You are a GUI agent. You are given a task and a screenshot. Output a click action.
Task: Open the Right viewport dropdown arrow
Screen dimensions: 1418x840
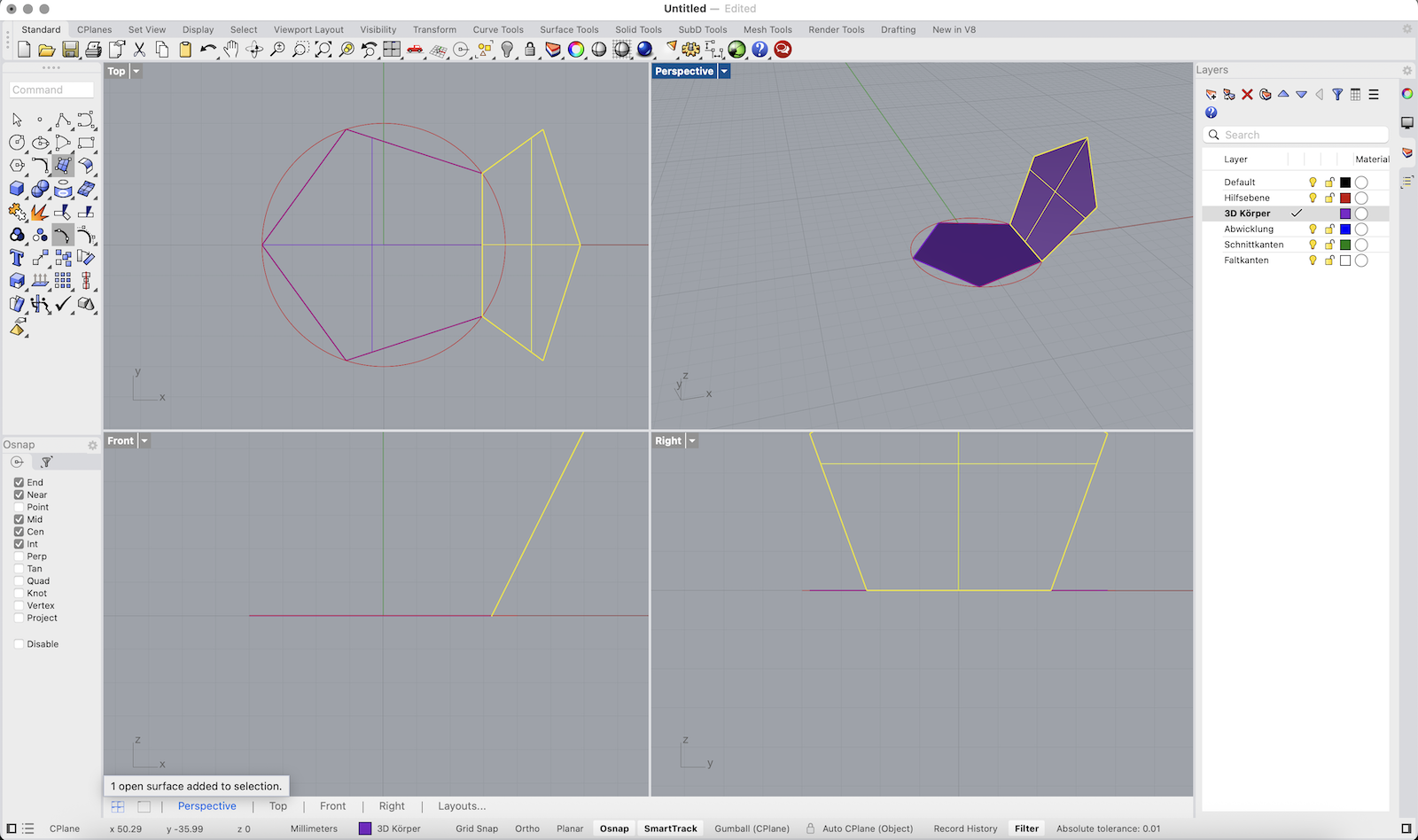click(x=692, y=441)
